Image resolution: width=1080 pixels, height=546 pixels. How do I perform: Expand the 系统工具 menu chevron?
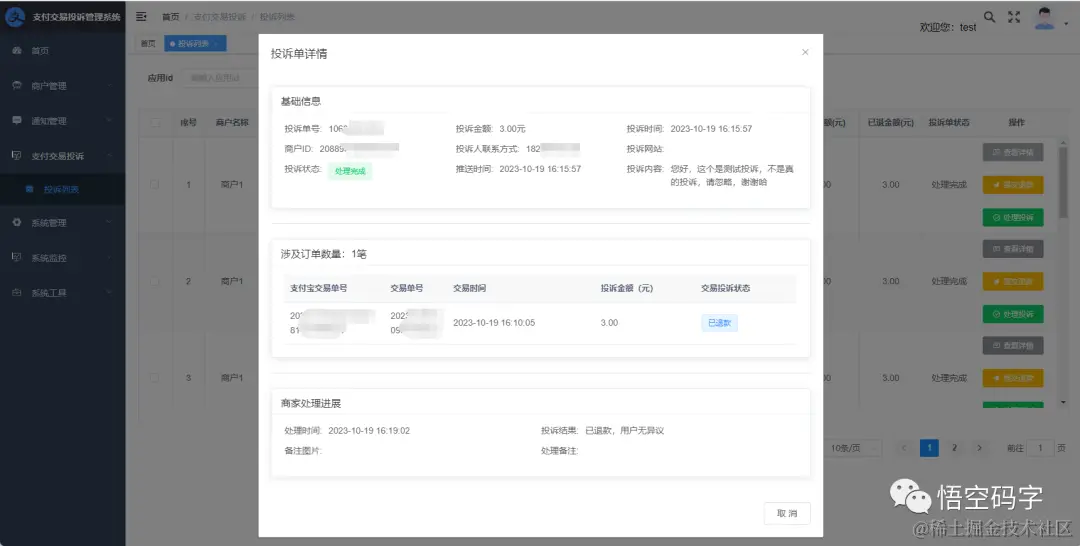110,293
